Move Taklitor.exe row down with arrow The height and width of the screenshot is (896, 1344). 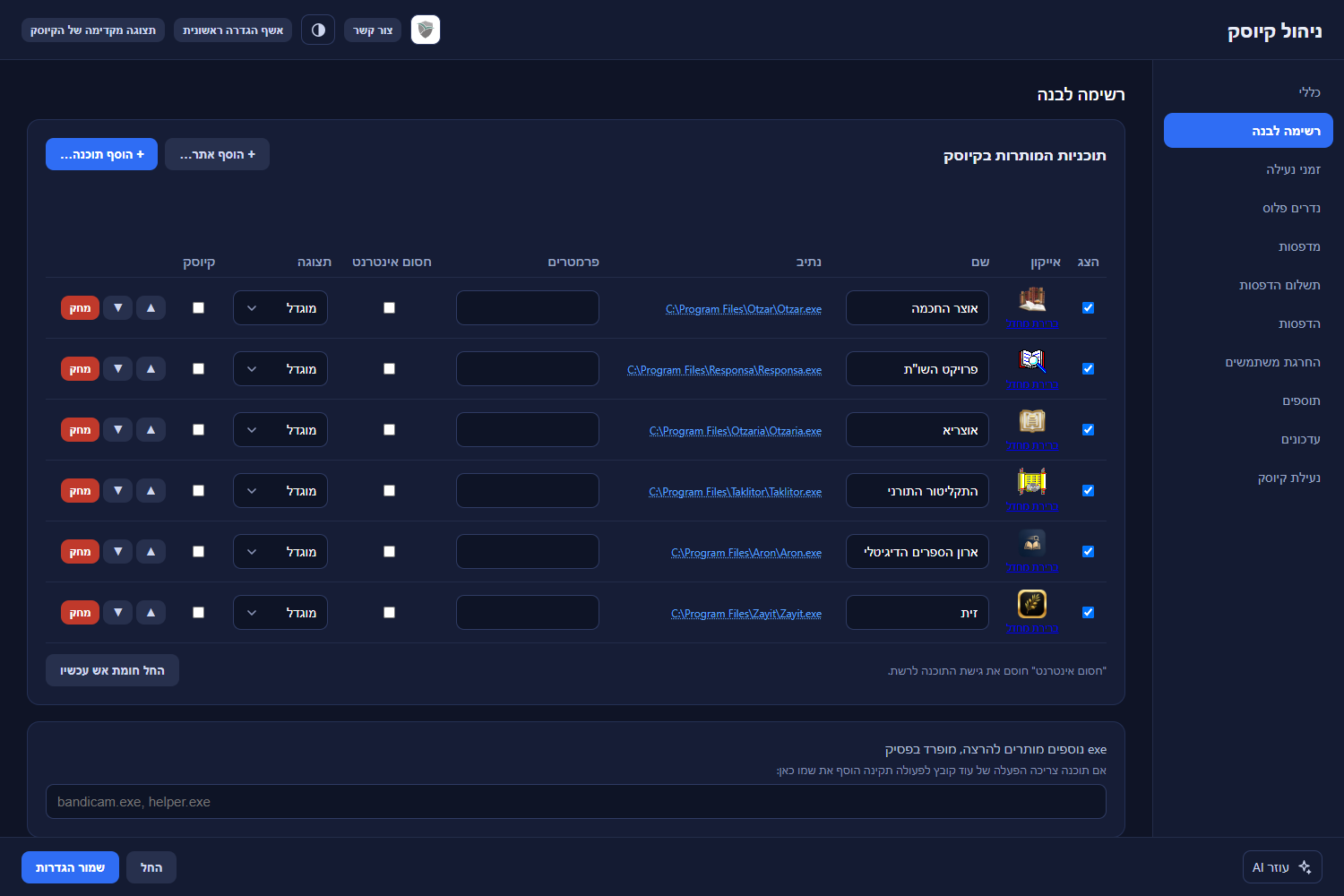pyautogui.click(x=118, y=491)
